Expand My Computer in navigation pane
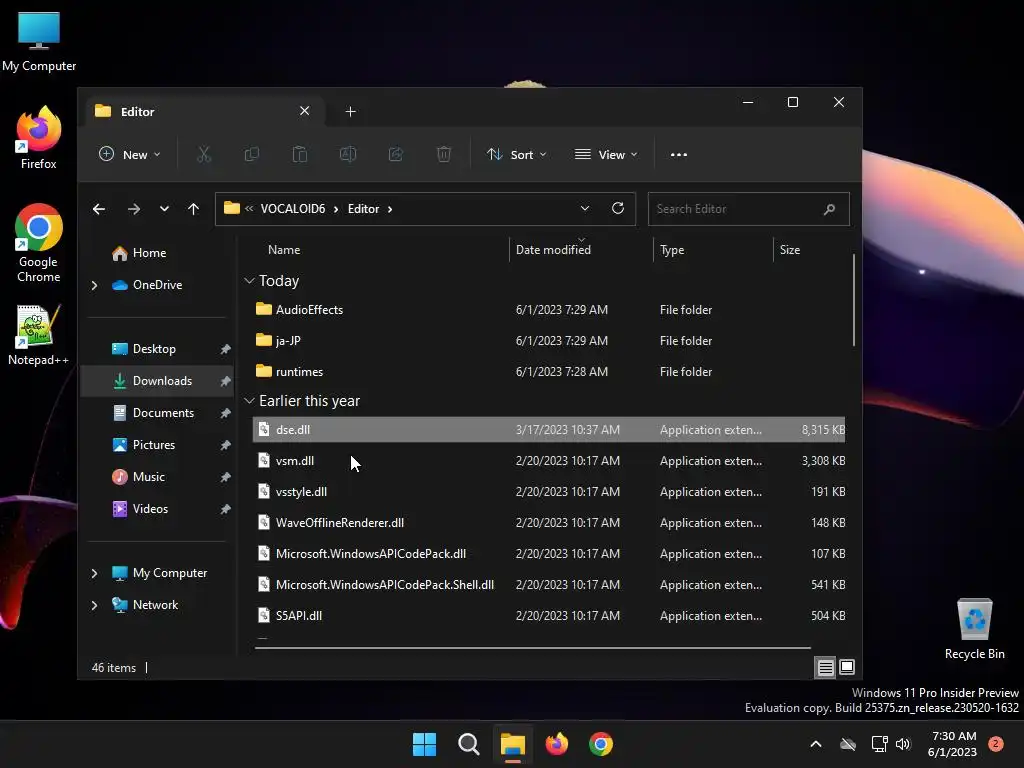 (94, 573)
